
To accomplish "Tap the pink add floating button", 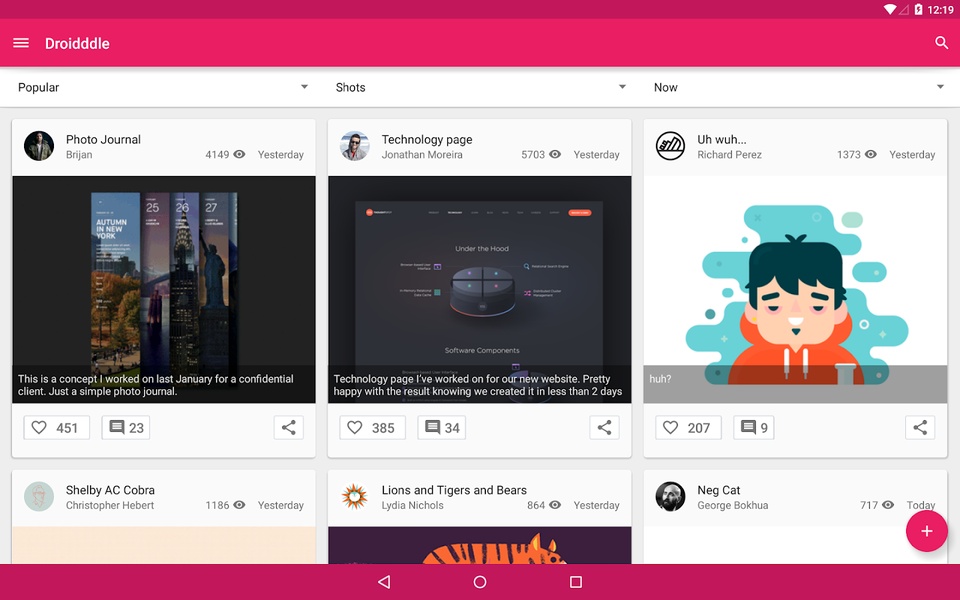I will (926, 531).
